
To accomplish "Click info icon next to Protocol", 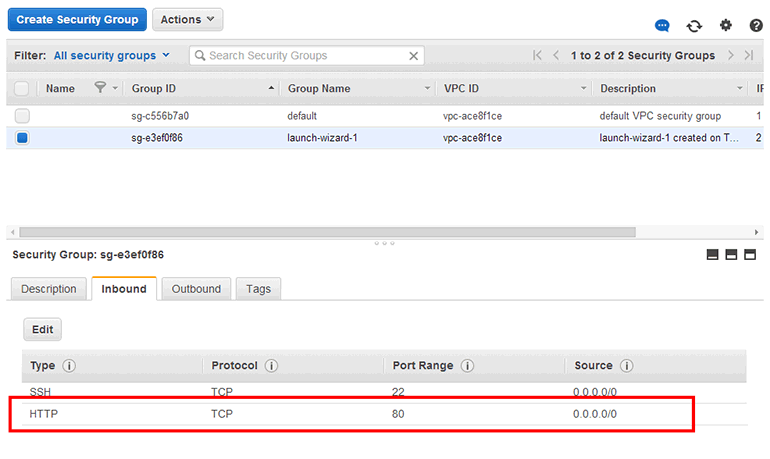I will (272, 366).
